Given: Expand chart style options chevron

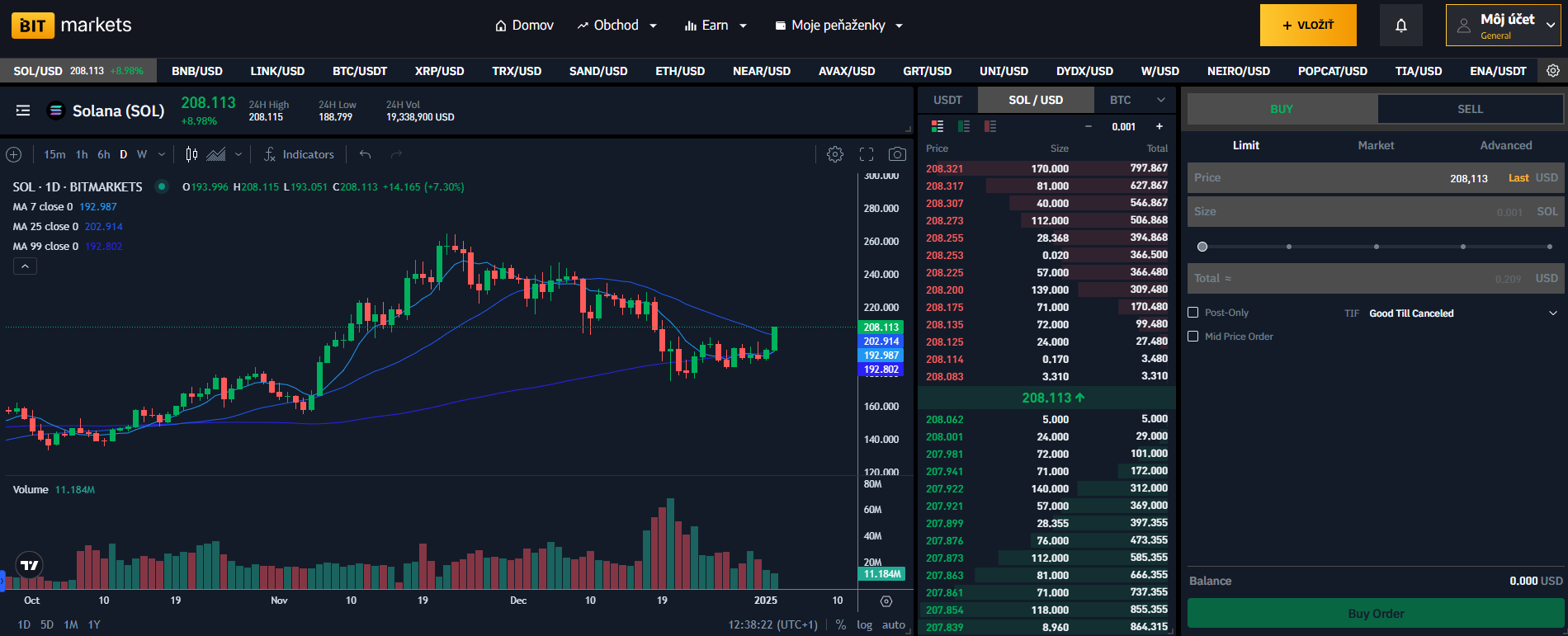Looking at the screenshot, I should [x=239, y=154].
